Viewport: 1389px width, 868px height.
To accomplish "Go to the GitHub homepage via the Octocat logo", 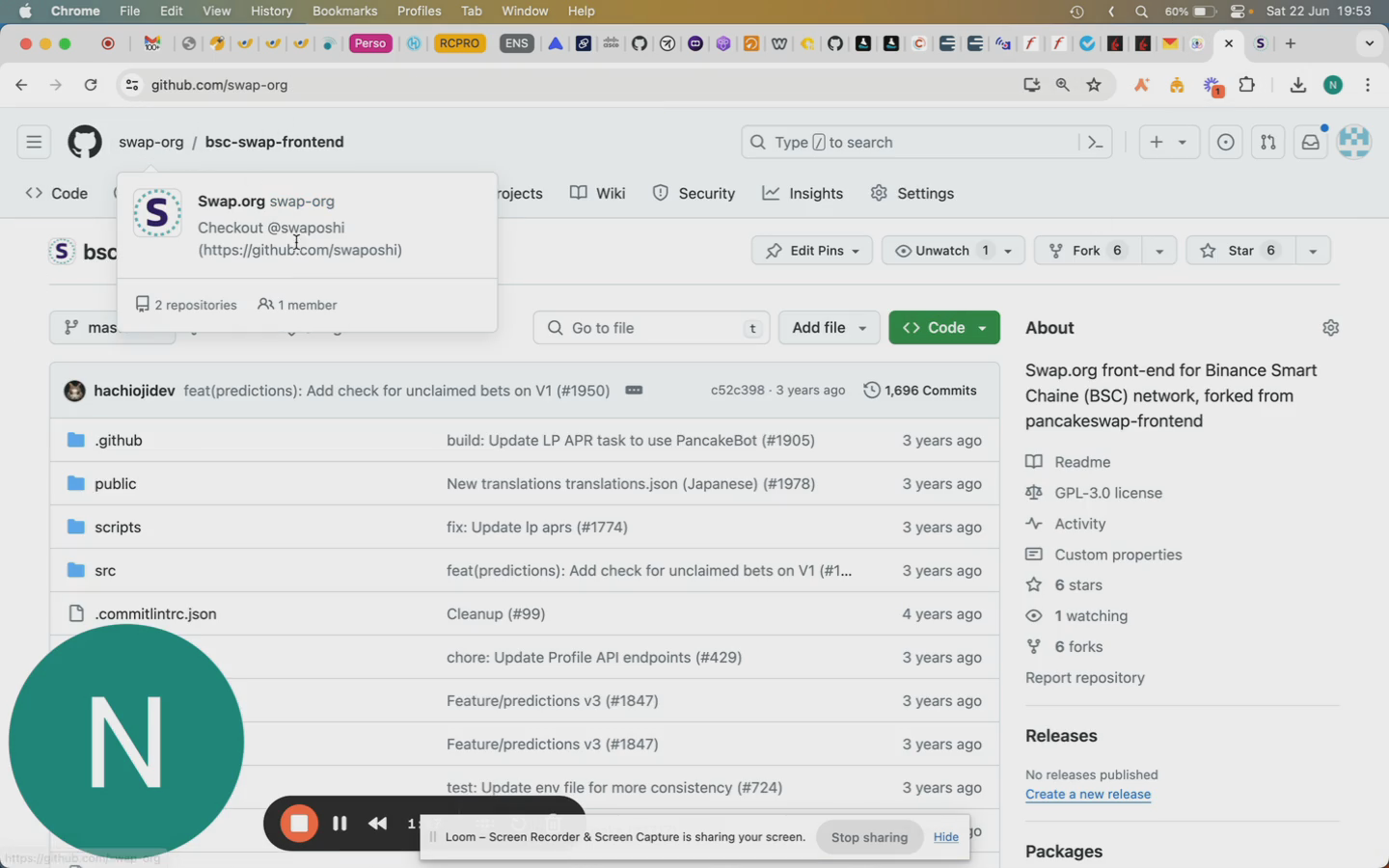I will (85, 142).
